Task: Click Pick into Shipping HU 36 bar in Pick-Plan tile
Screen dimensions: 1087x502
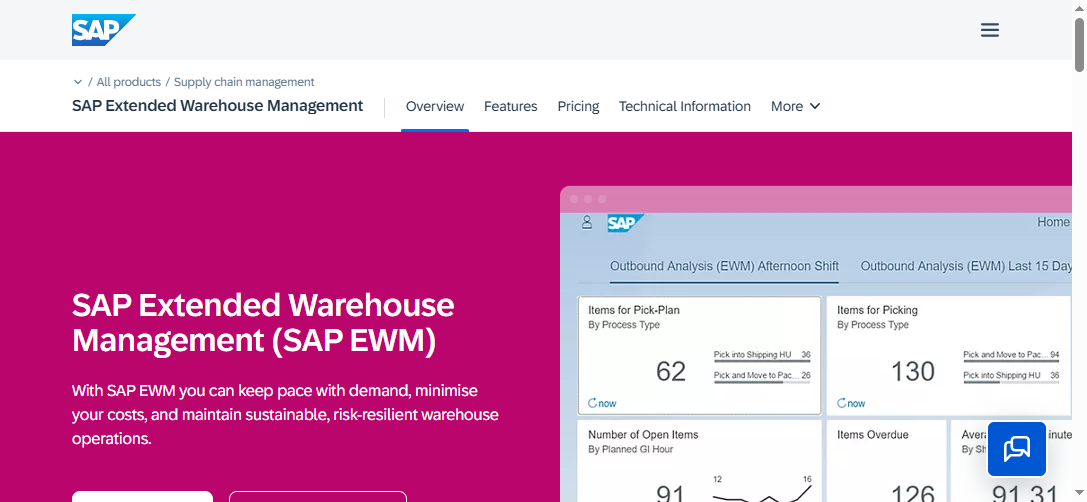Action: tap(762, 356)
